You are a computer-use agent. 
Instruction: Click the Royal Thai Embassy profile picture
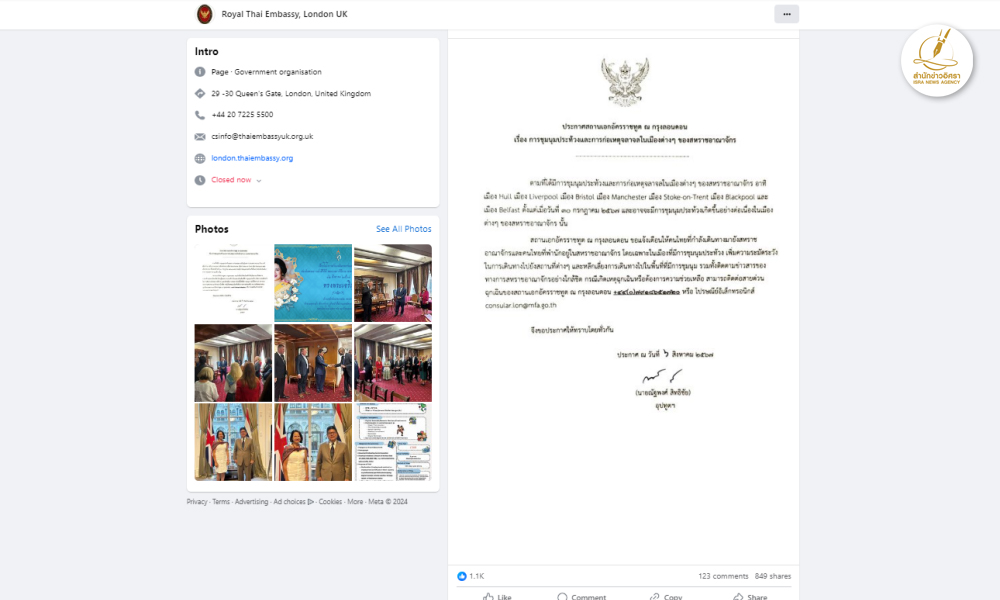[x=205, y=14]
